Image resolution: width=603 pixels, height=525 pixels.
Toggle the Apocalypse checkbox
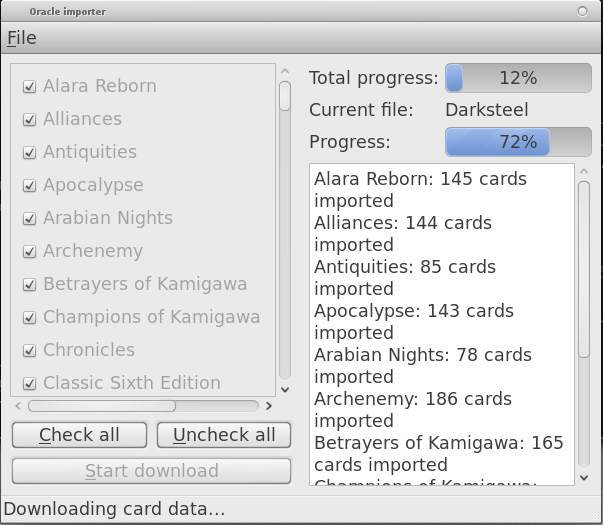[30, 185]
